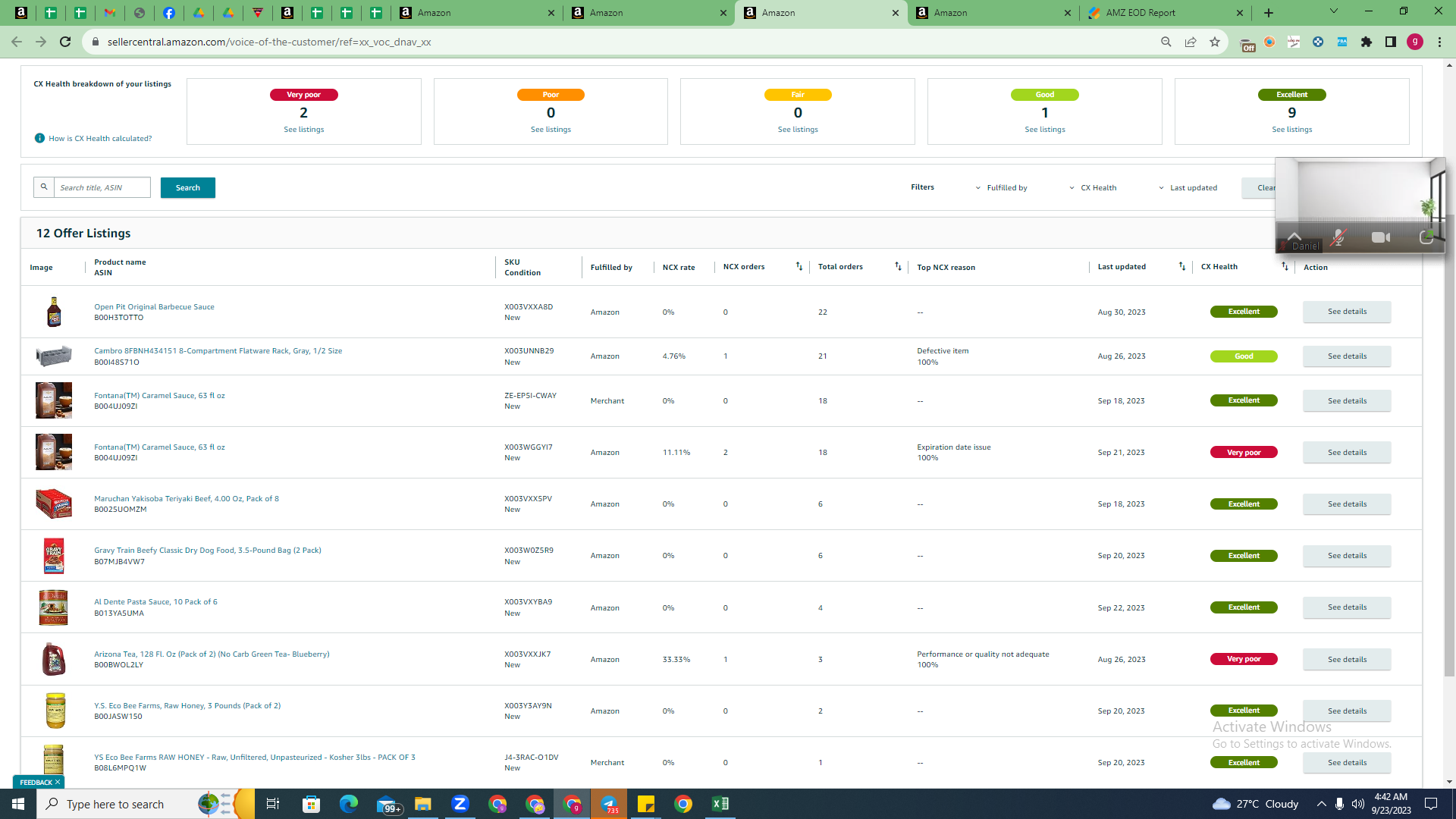Open the Chrome side panel icon
Screen dimensions: 1456x819
[x=1391, y=42]
